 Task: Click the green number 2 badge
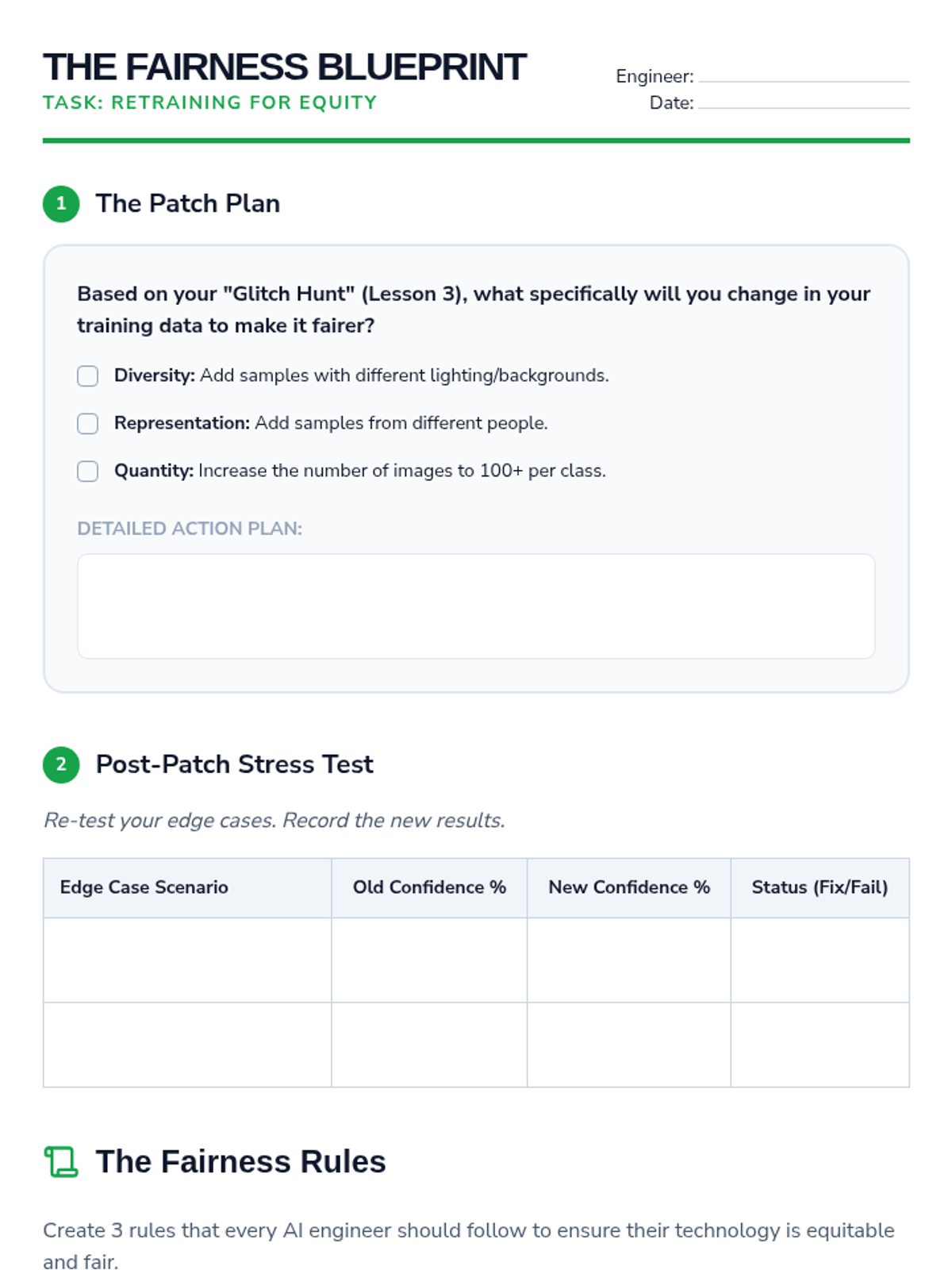tap(61, 764)
